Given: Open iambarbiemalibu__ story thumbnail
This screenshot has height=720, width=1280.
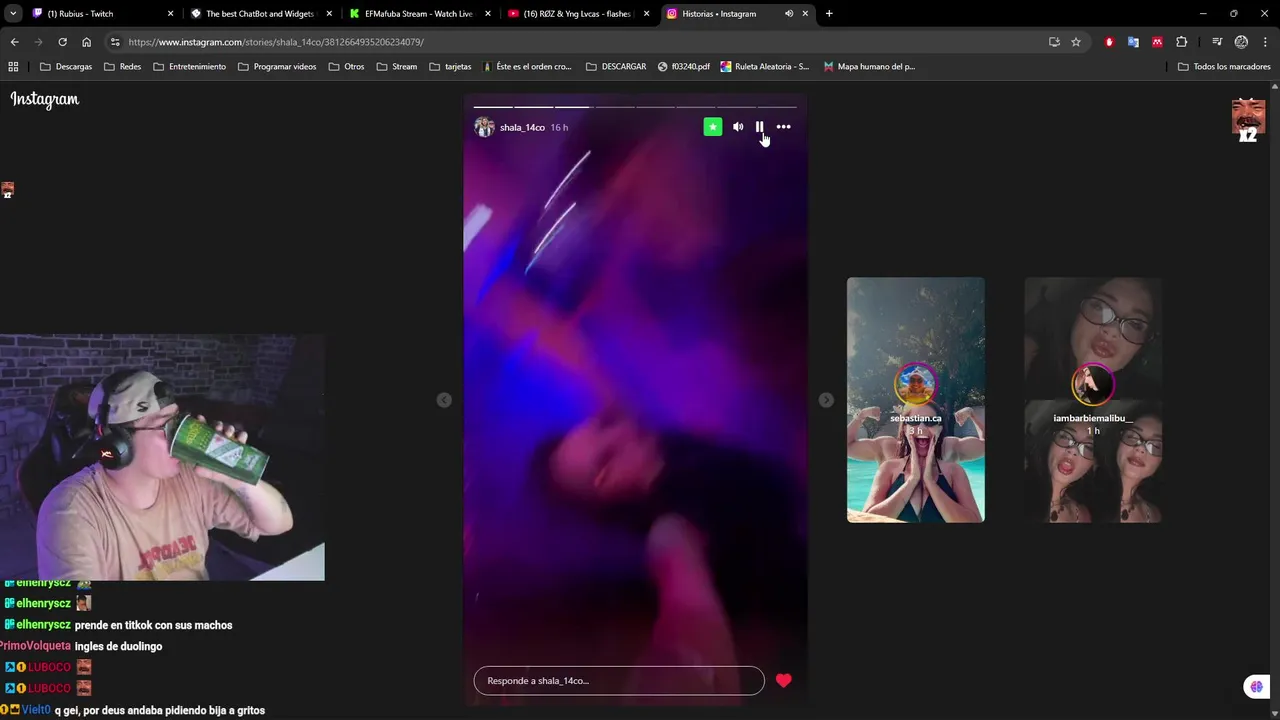Looking at the screenshot, I should pyautogui.click(x=1093, y=400).
